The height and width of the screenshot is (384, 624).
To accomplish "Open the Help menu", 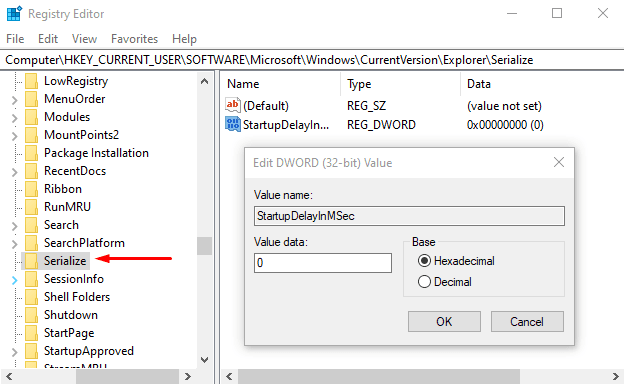I will coord(184,39).
